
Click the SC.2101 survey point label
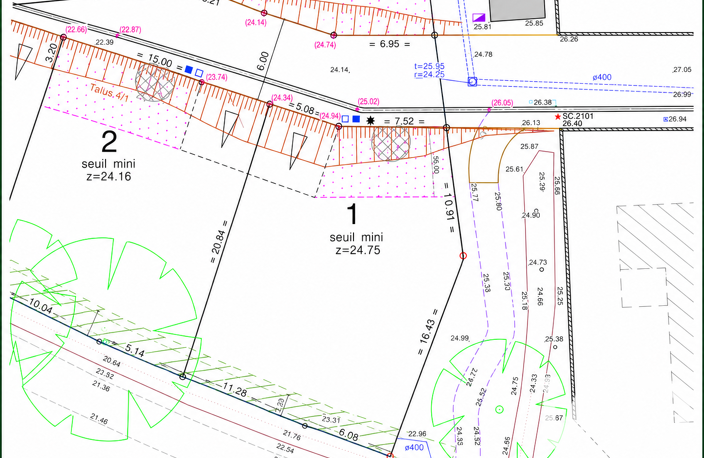tap(578, 116)
